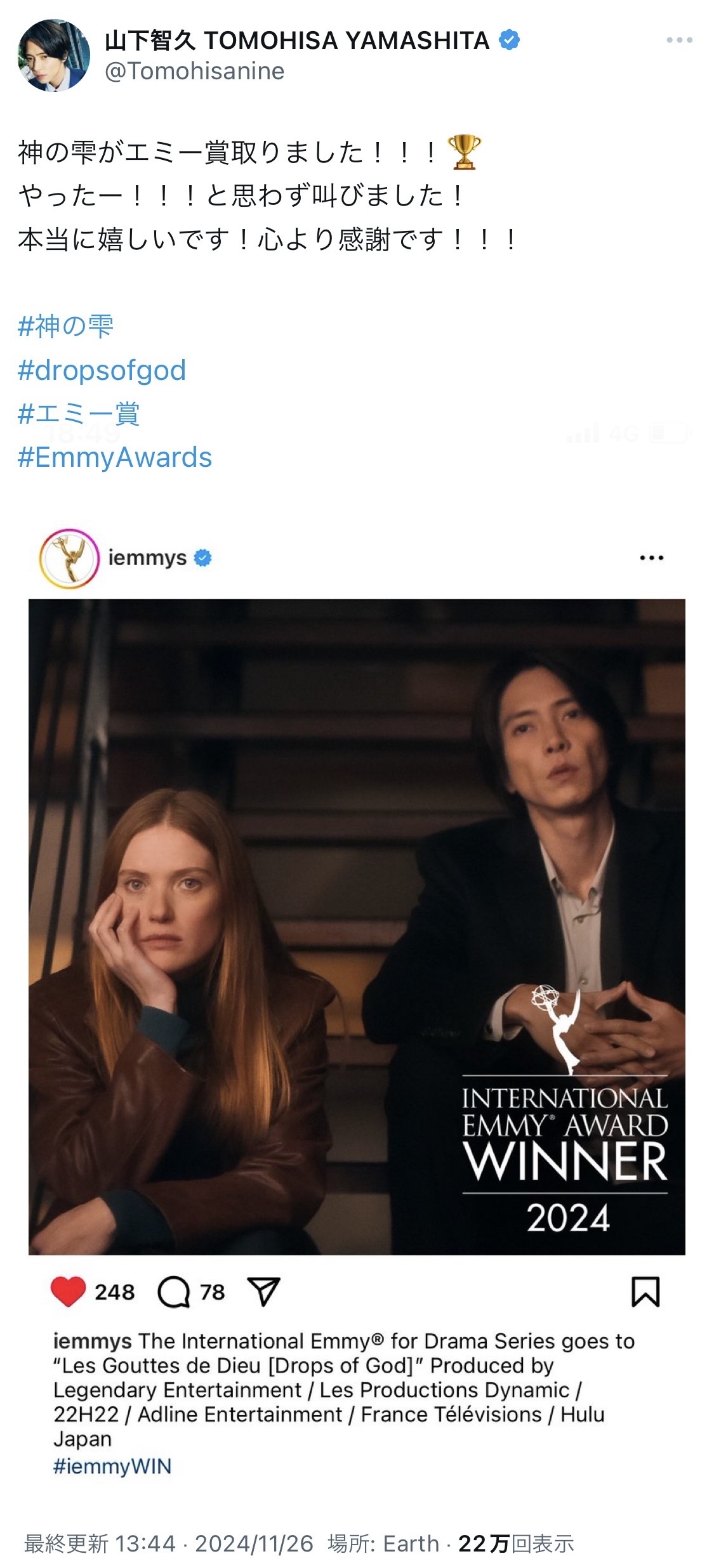Open the #エミー賞 hashtag
The height and width of the screenshot is (1568, 714).
pyautogui.click(x=79, y=414)
